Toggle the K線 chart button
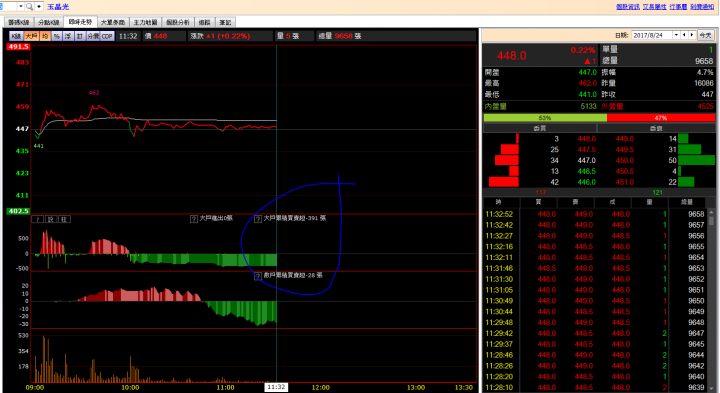Image resolution: width=720 pixels, height=393 pixels. click(16, 36)
